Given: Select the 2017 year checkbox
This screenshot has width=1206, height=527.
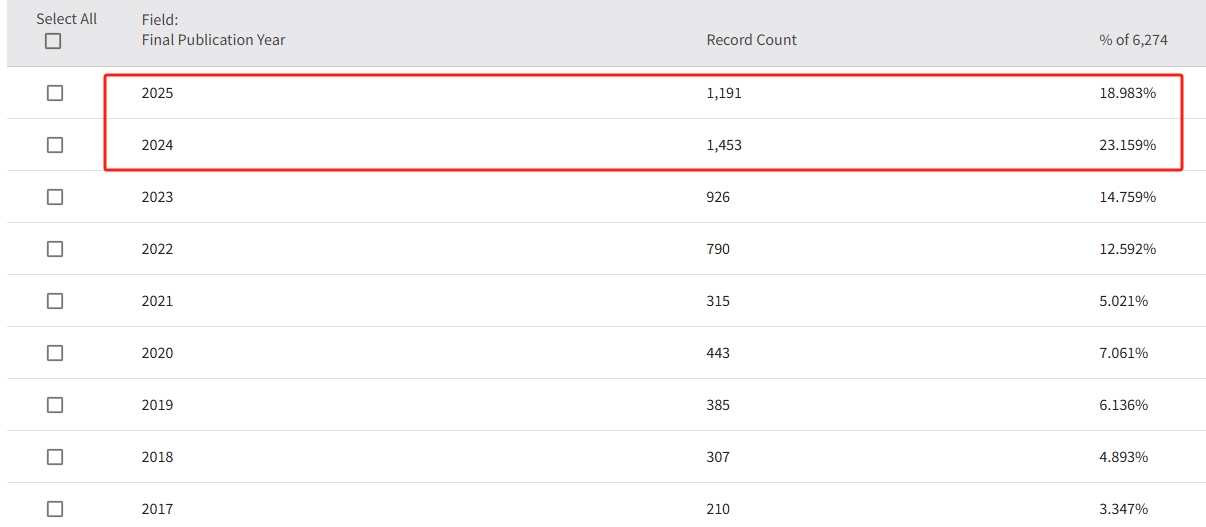Looking at the screenshot, I should tap(55, 509).
